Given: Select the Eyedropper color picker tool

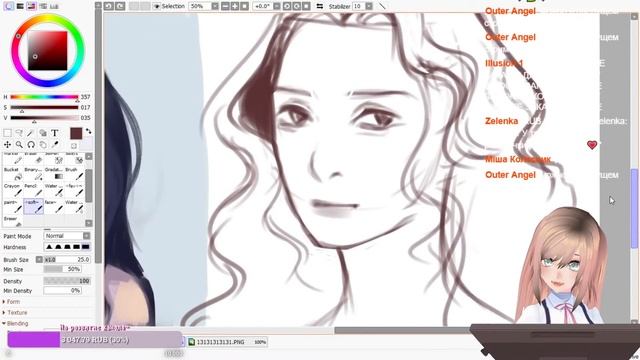Looking at the screenshot, I should tap(55, 144).
